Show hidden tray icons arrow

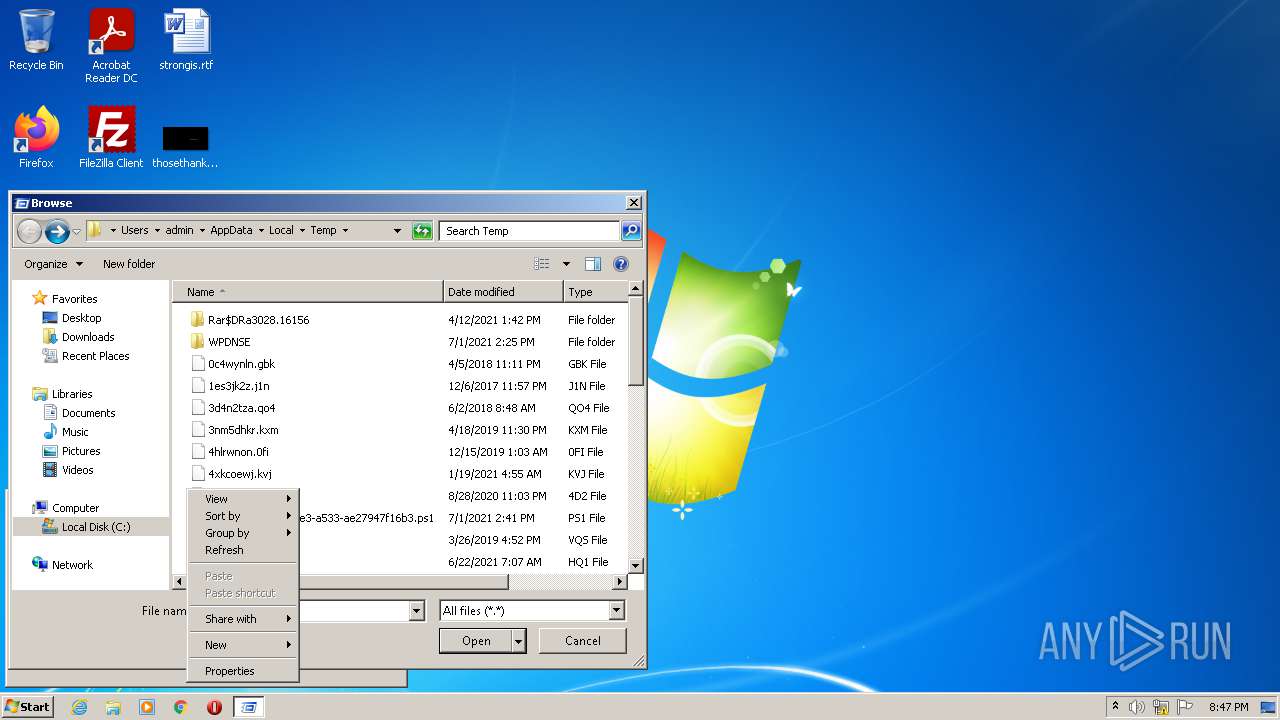1116,707
